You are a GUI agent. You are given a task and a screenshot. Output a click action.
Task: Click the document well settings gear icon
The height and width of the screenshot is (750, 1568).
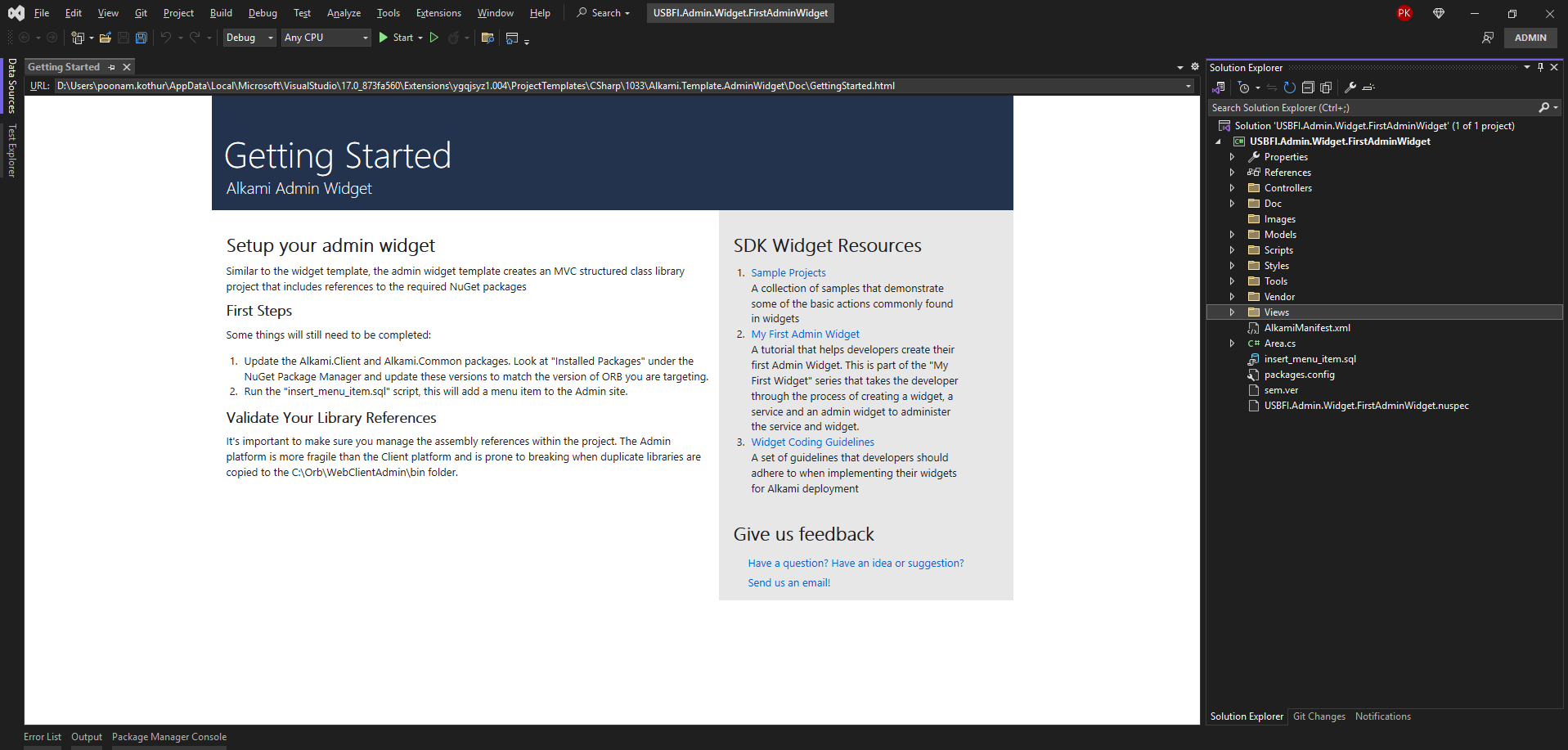[1195, 67]
